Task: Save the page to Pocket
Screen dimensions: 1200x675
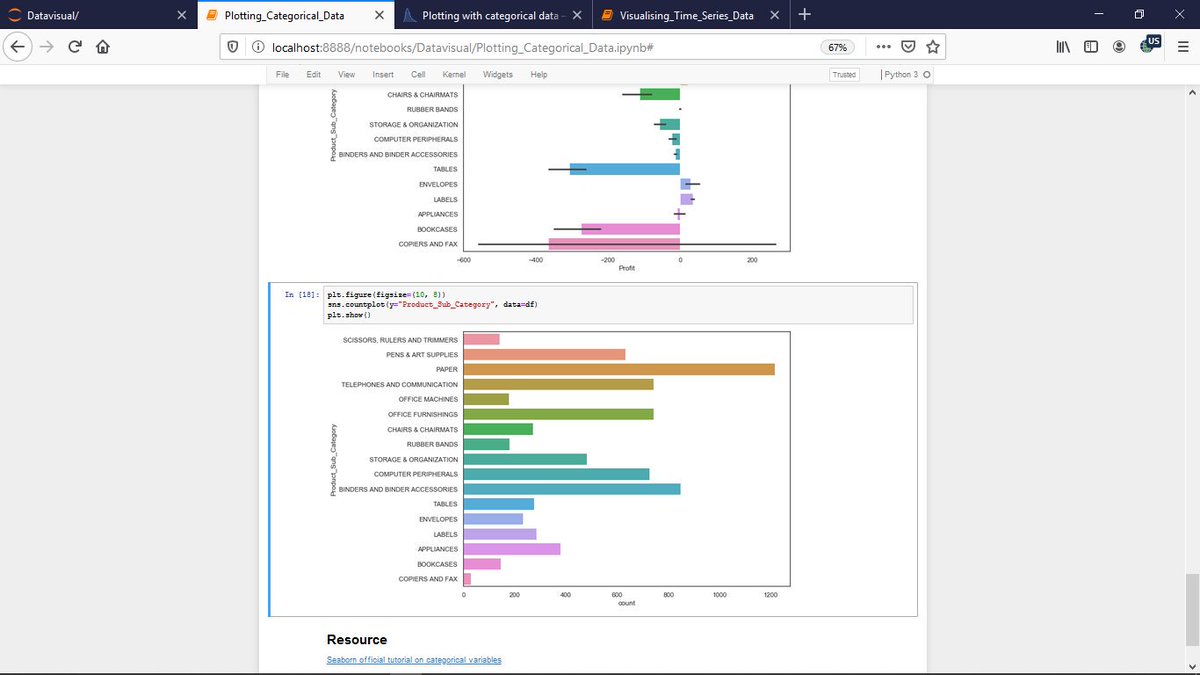Action: (x=908, y=46)
